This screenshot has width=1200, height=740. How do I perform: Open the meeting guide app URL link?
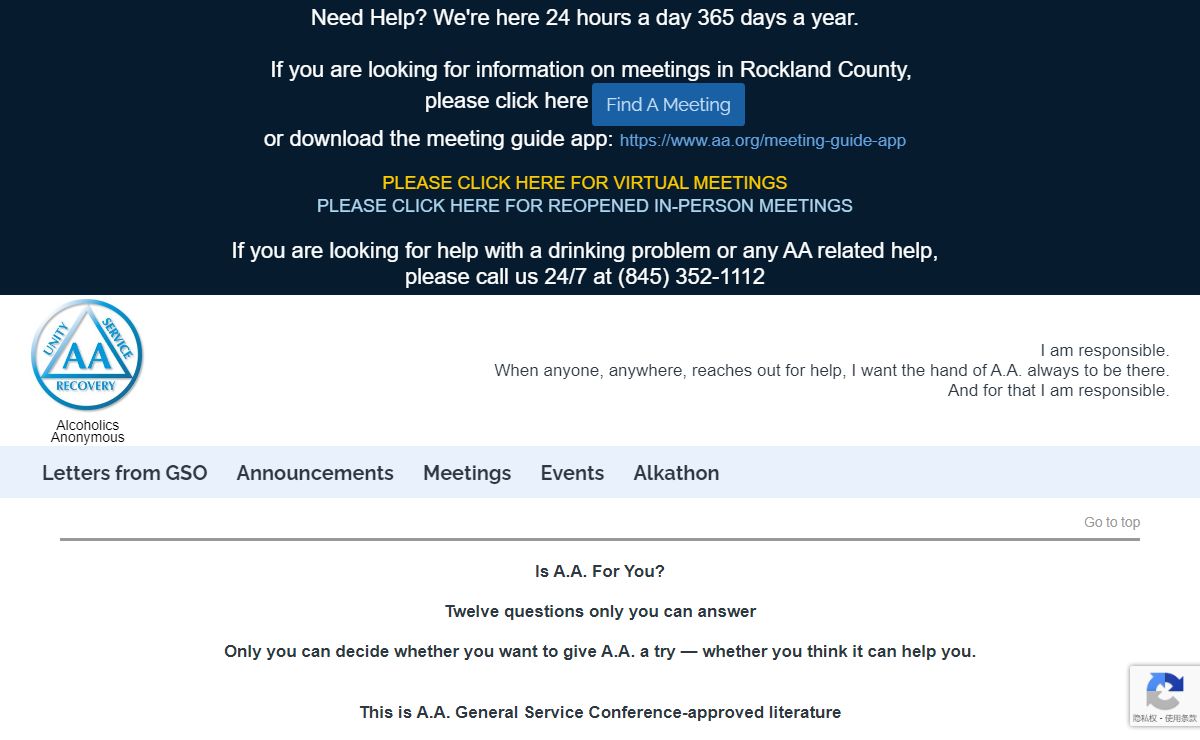[x=763, y=140]
